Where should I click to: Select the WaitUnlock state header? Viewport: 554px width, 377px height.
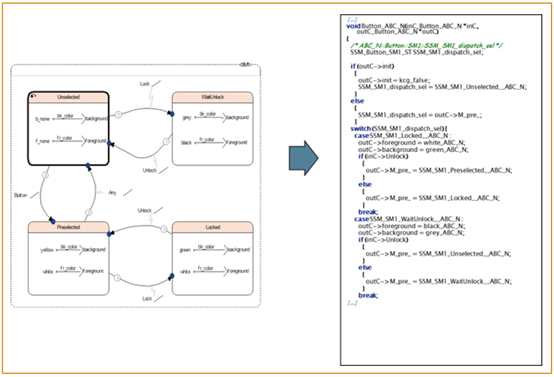[213, 97]
